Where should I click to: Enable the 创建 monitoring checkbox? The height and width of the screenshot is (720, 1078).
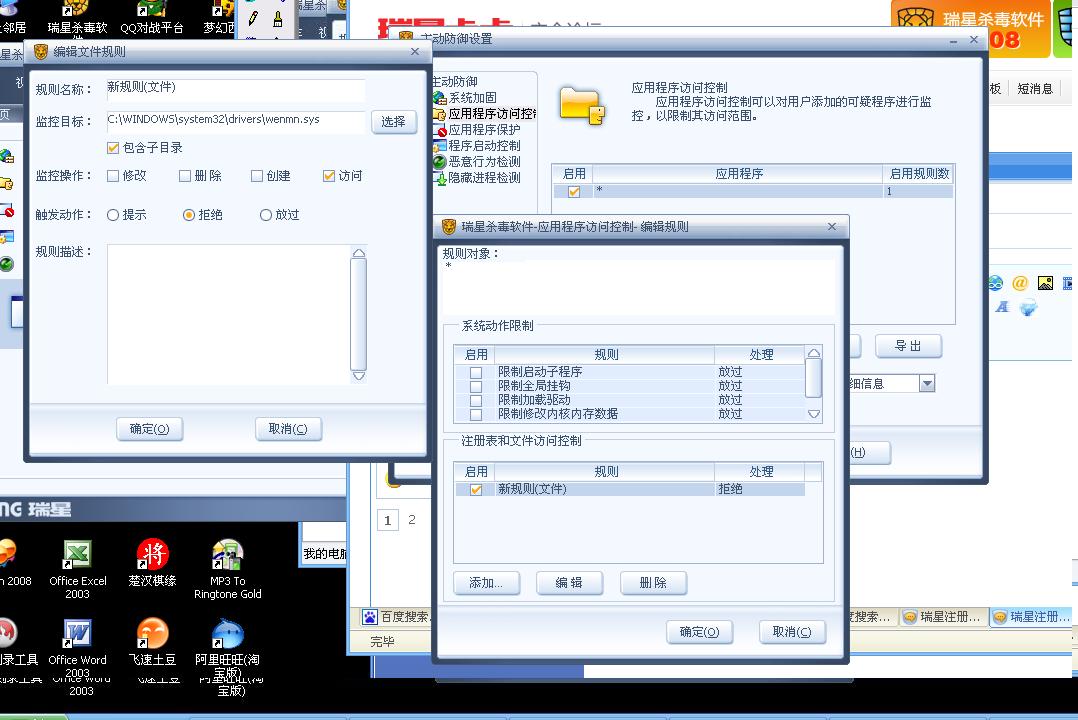(x=257, y=176)
